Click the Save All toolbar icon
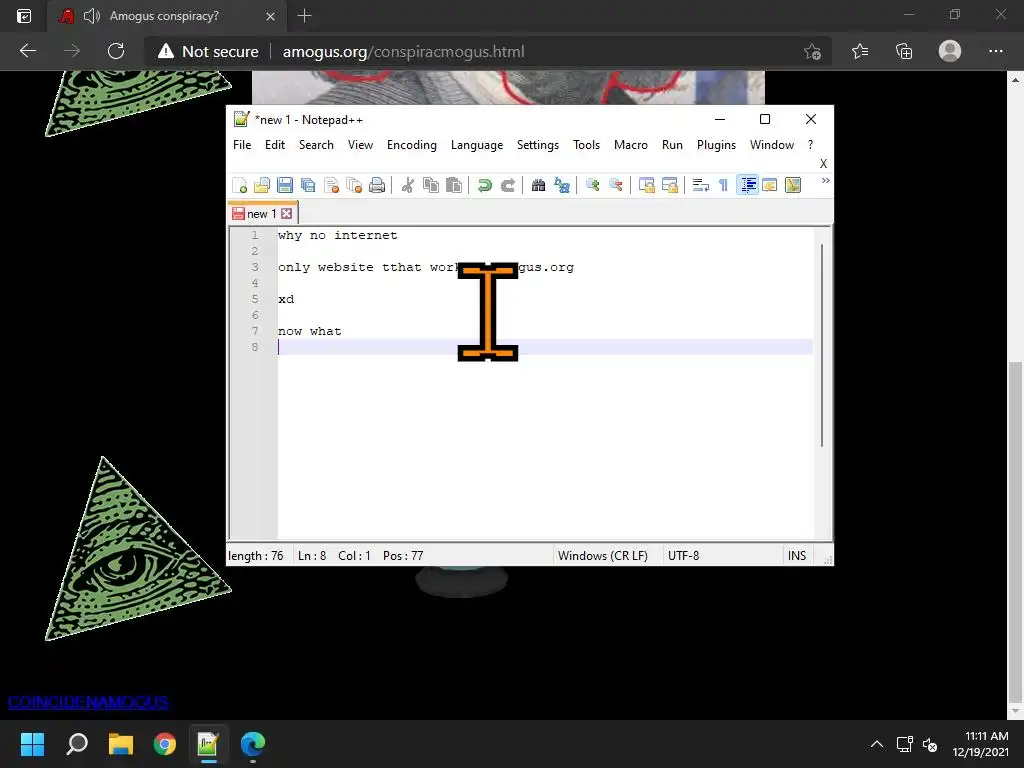This screenshot has height=768, width=1024. click(x=308, y=185)
